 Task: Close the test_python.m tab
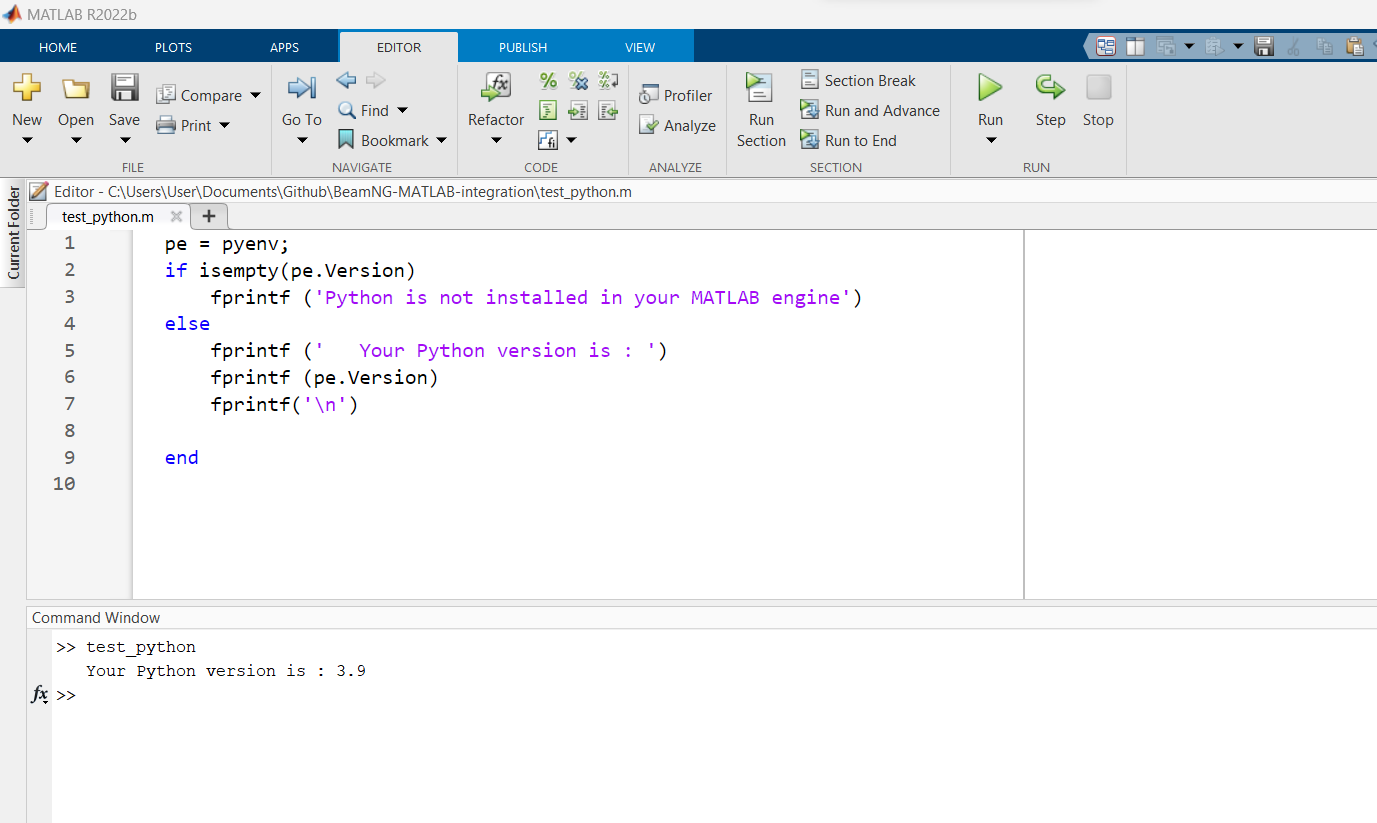[x=176, y=216]
